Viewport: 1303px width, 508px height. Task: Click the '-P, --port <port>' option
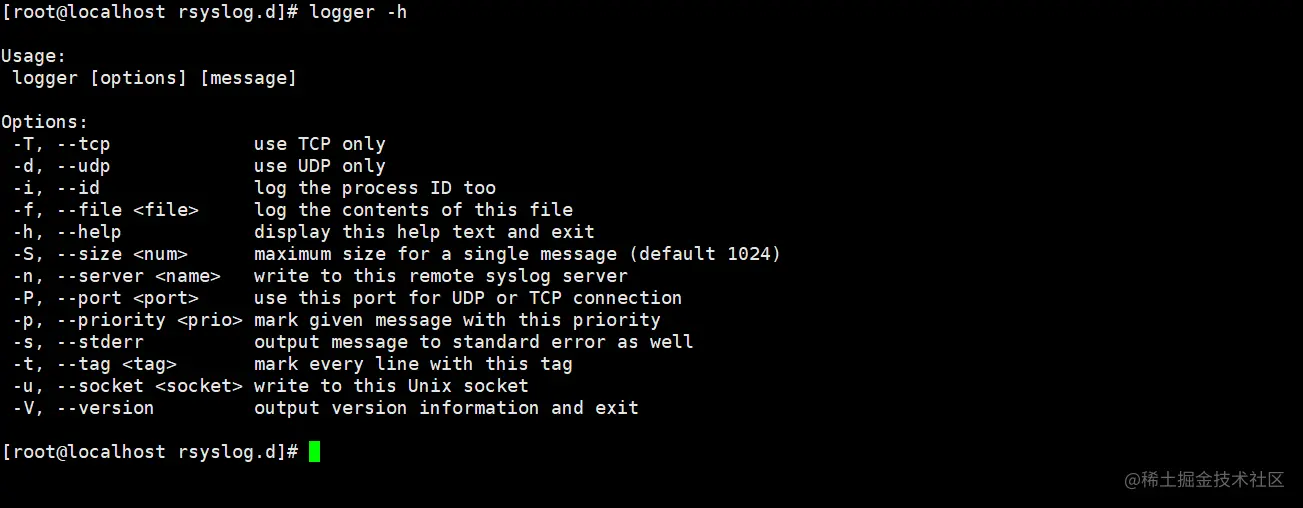pyautogui.click(x=106, y=298)
